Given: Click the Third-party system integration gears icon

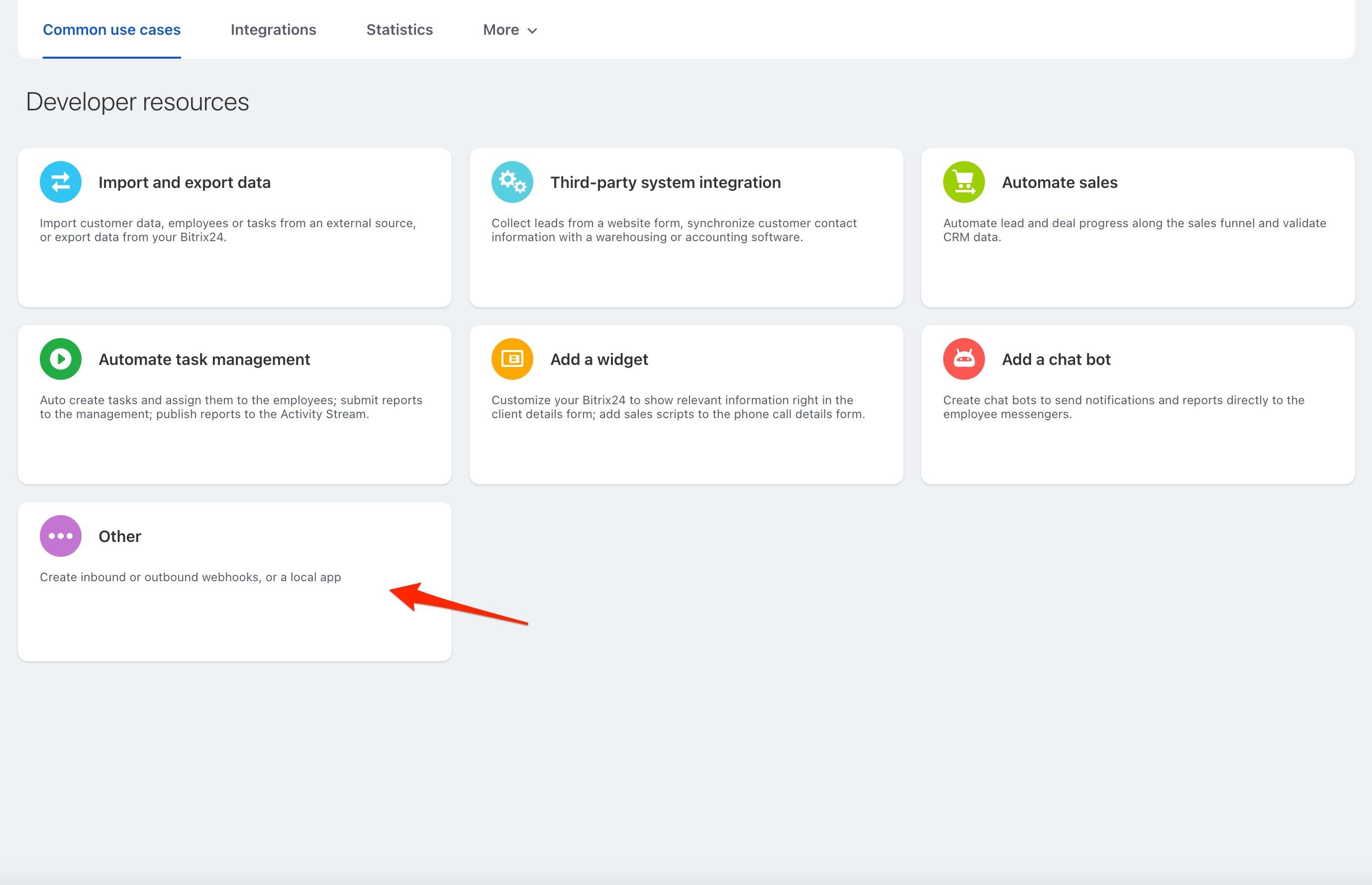Looking at the screenshot, I should [512, 182].
